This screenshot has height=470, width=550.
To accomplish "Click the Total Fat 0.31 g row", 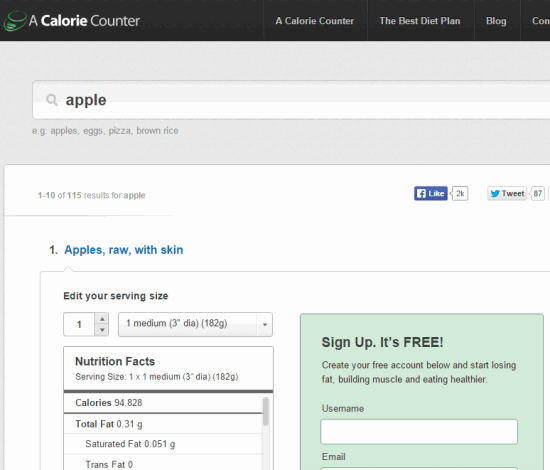I will 163,424.
